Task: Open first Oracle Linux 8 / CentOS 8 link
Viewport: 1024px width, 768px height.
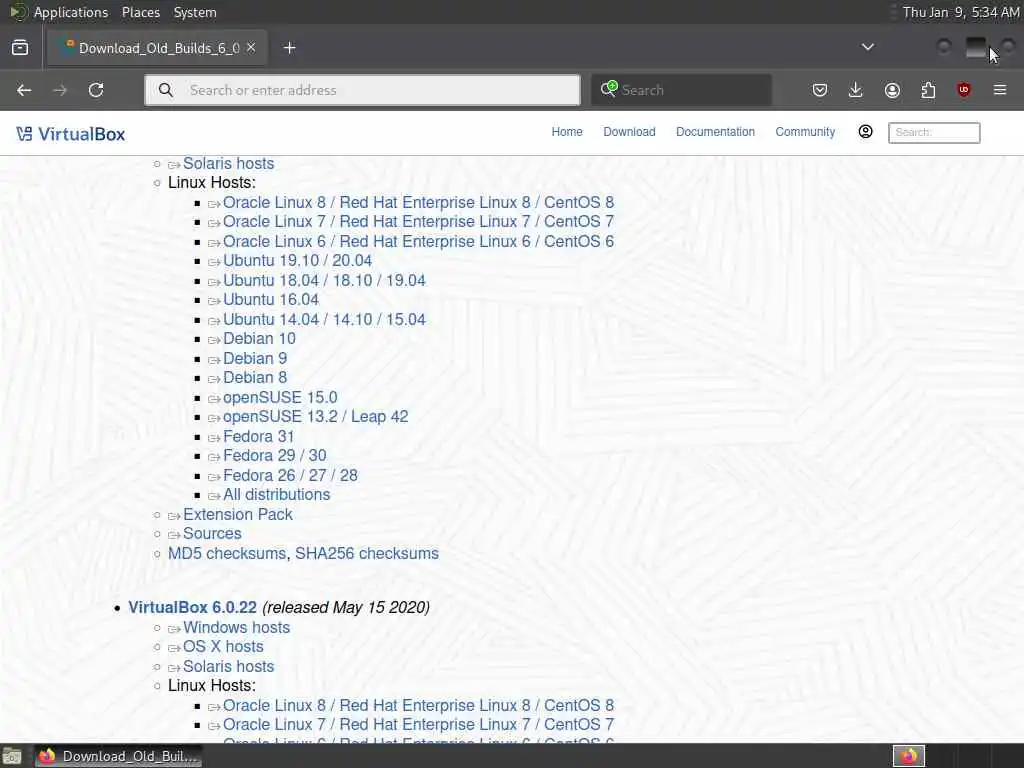Action: 418,202
